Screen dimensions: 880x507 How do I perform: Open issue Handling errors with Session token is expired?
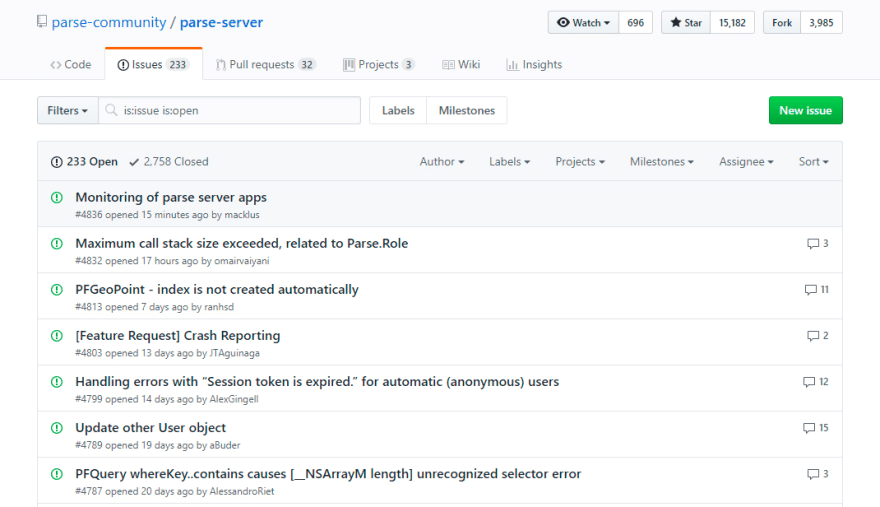point(317,381)
